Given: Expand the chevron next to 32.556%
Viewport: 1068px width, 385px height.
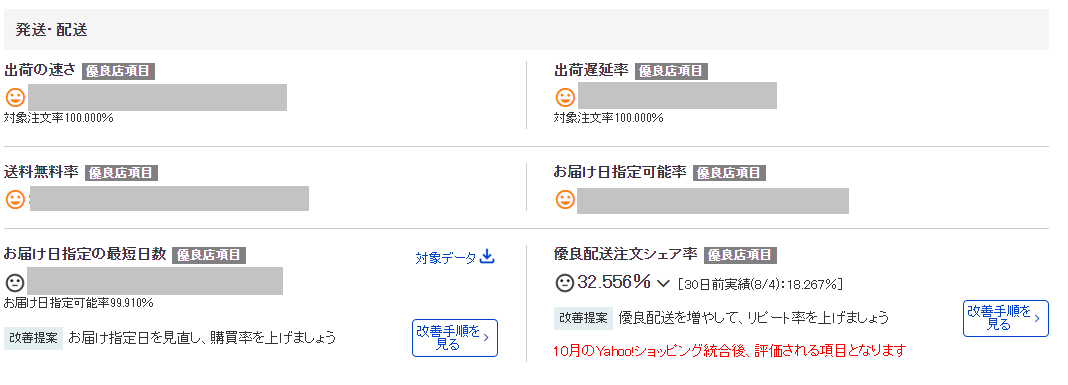Looking at the screenshot, I should tap(663, 283).
